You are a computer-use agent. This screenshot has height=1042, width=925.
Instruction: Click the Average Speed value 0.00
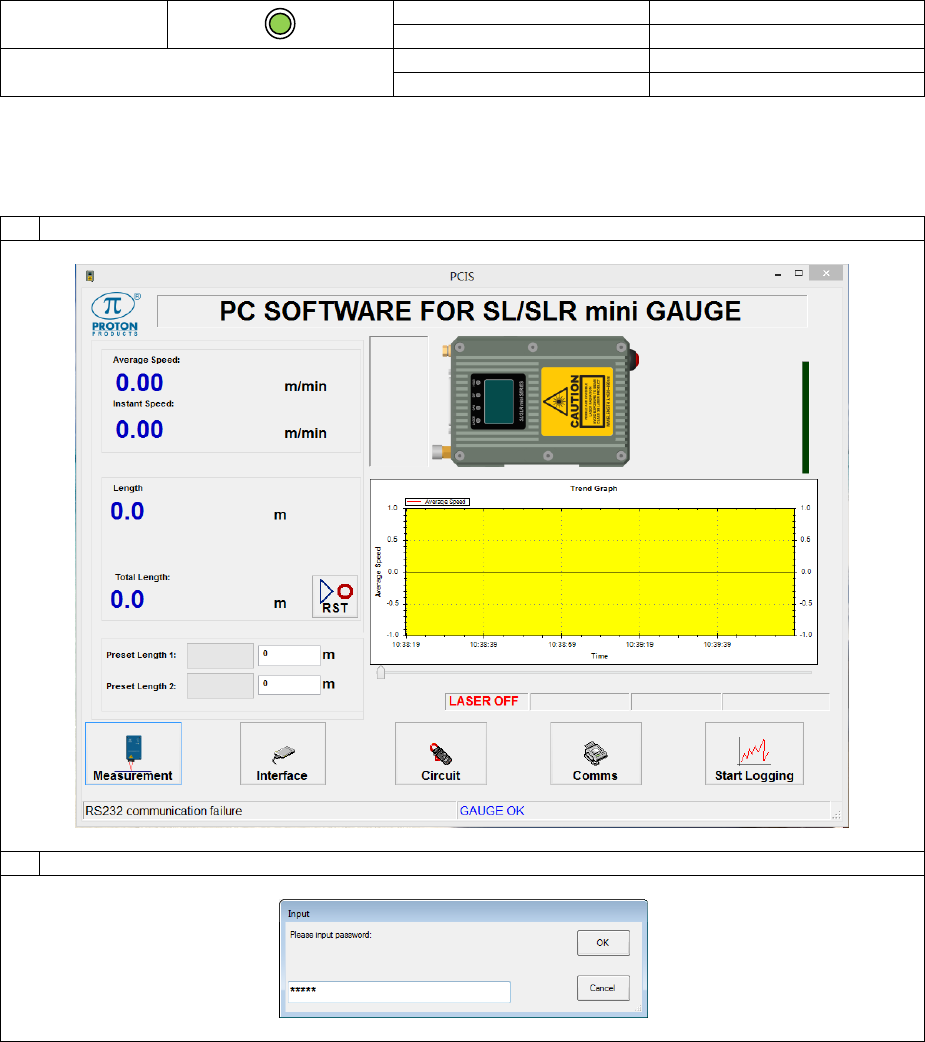pos(140,383)
